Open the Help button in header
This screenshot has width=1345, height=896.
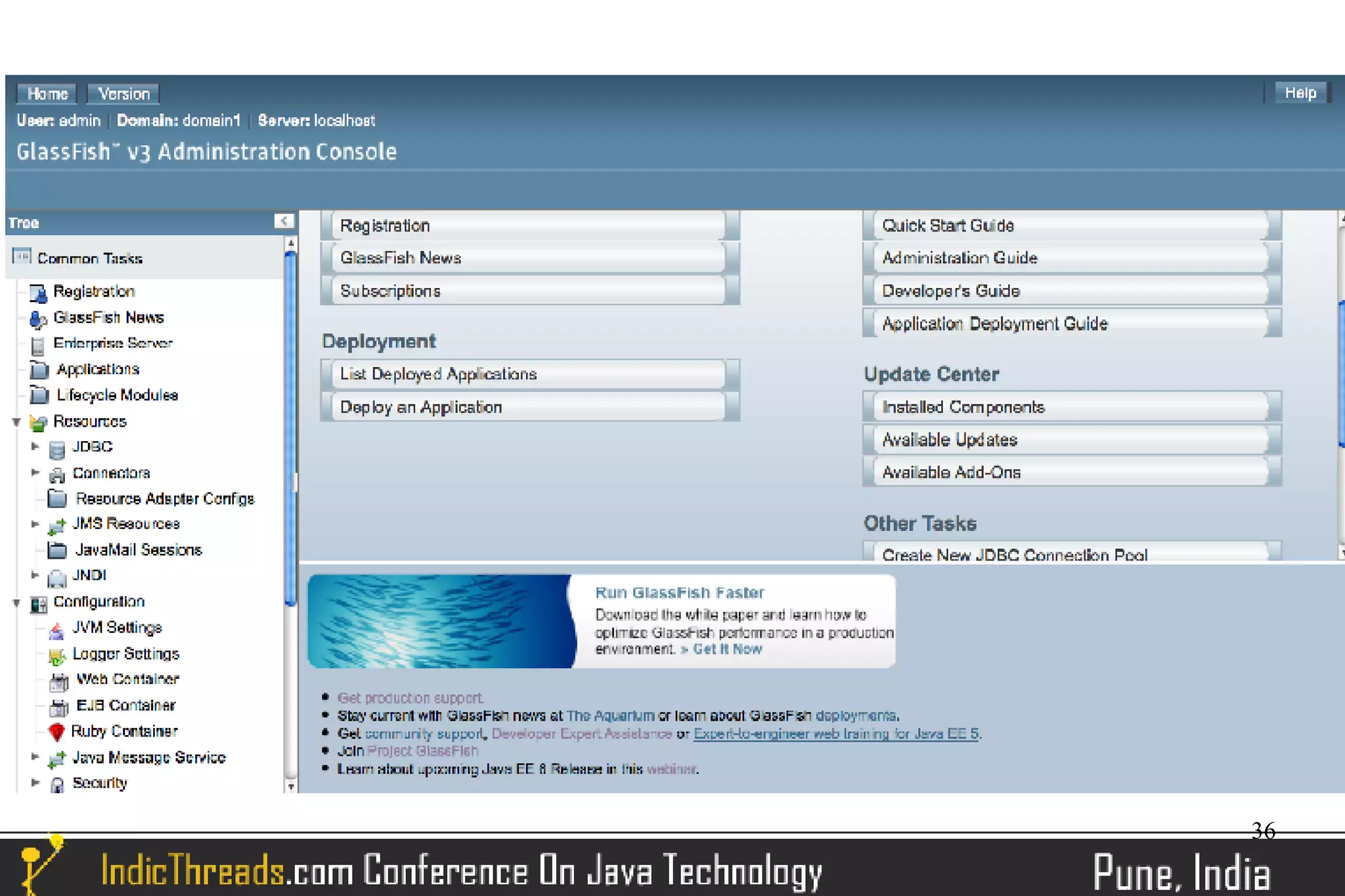[1300, 93]
